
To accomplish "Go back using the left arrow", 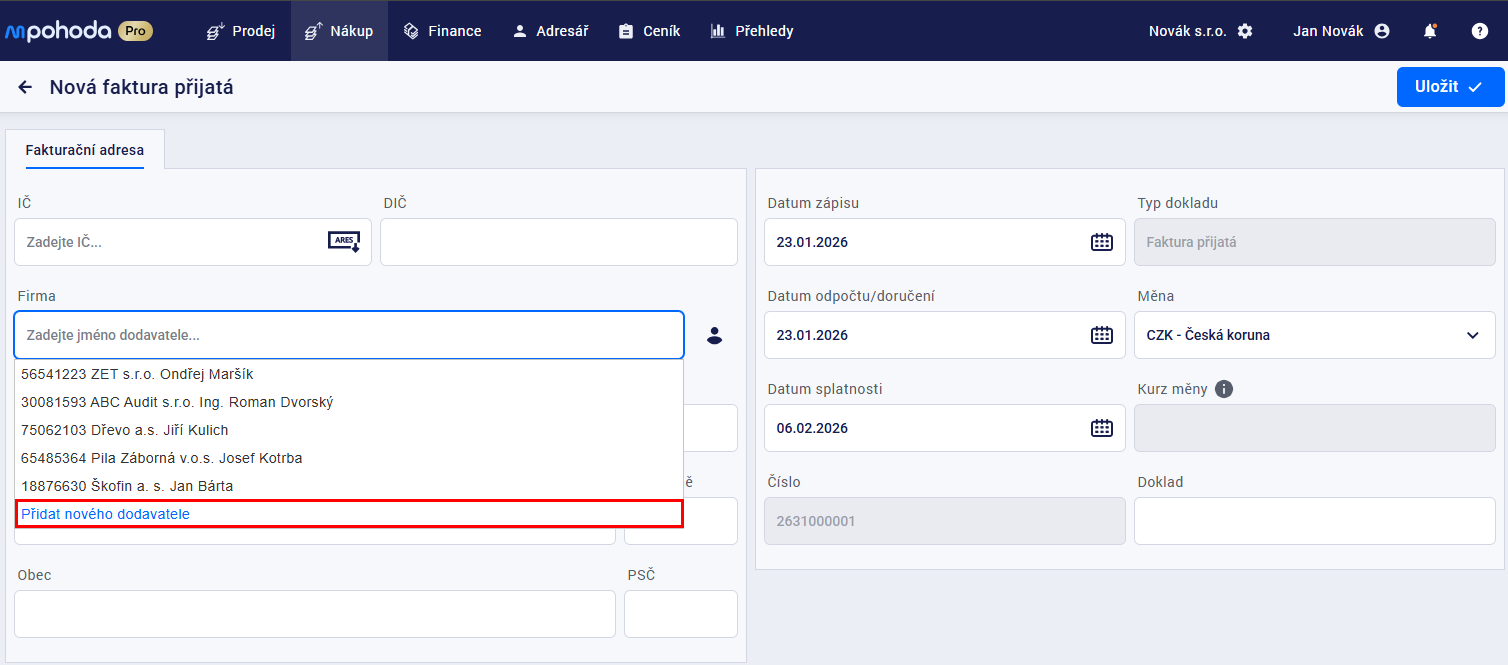I will pyautogui.click(x=25, y=88).
